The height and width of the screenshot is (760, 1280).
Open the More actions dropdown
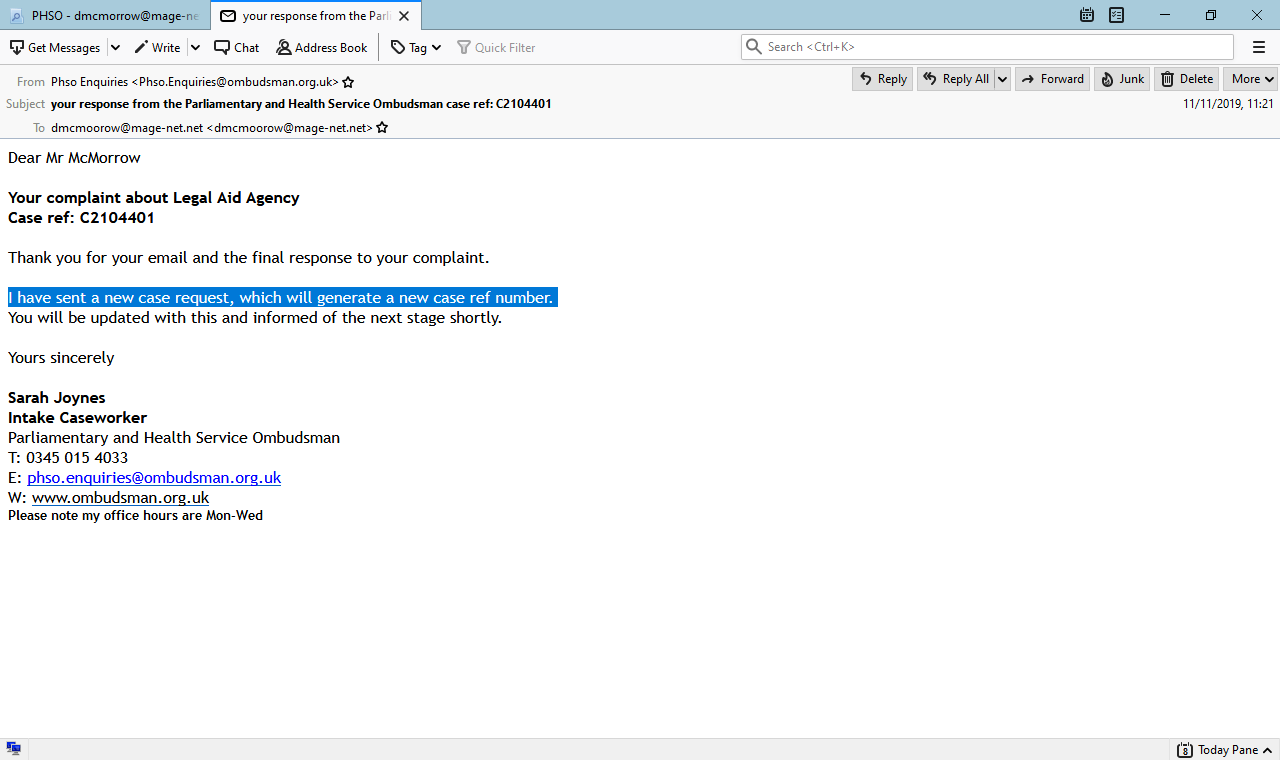point(1251,79)
